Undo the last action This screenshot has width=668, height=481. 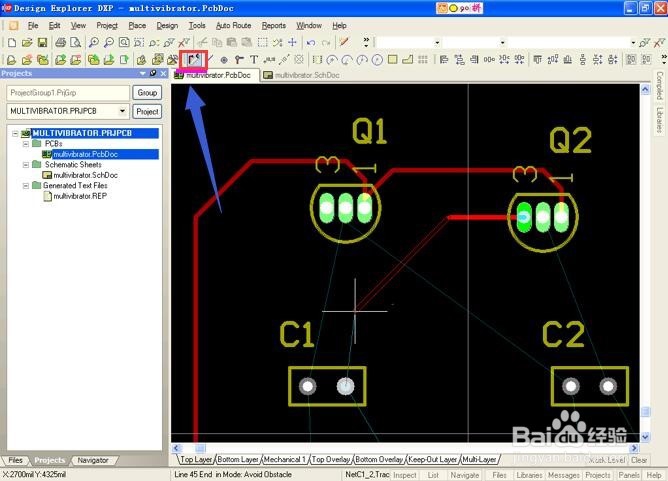coord(311,43)
